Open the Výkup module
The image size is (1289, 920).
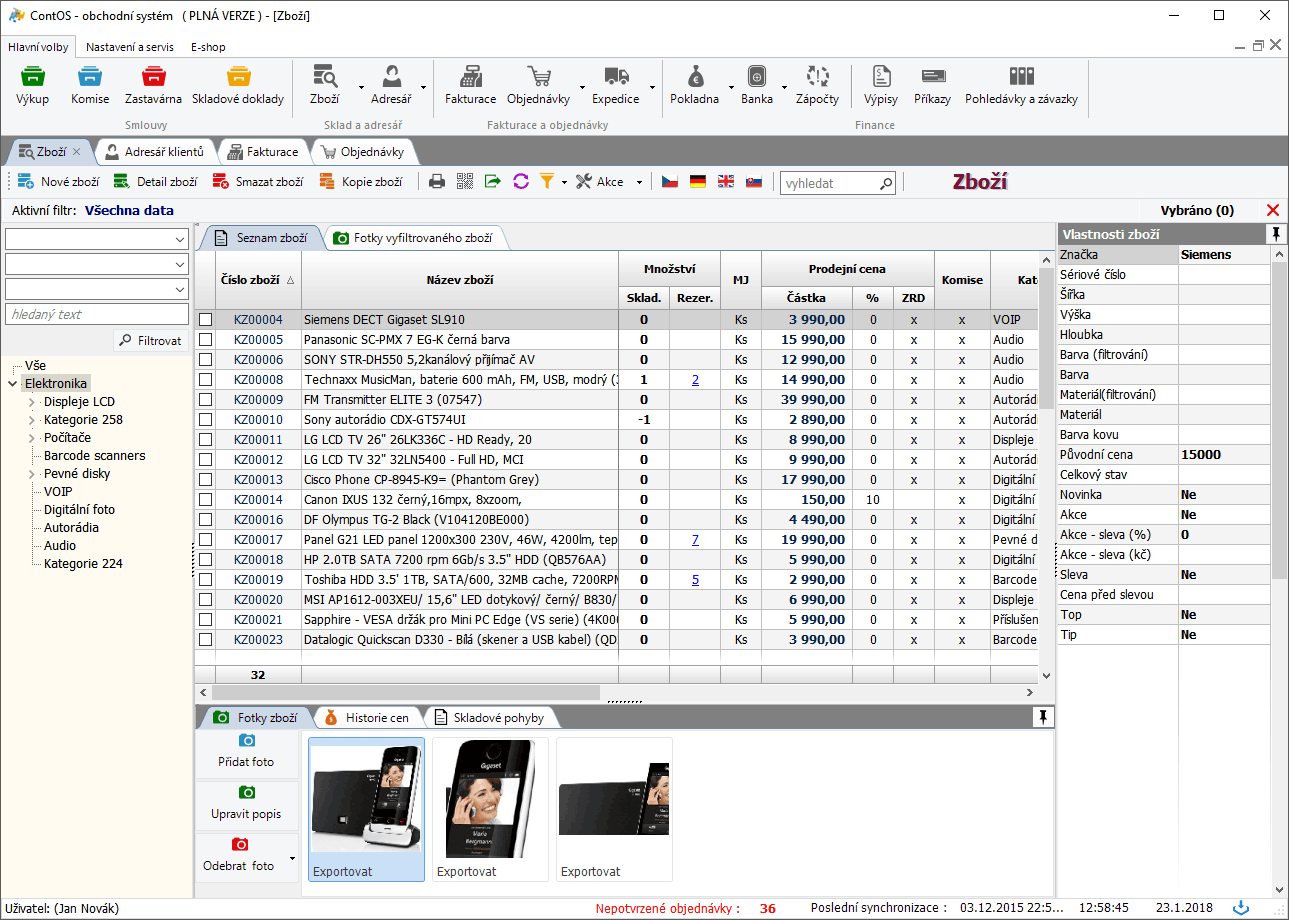32,85
